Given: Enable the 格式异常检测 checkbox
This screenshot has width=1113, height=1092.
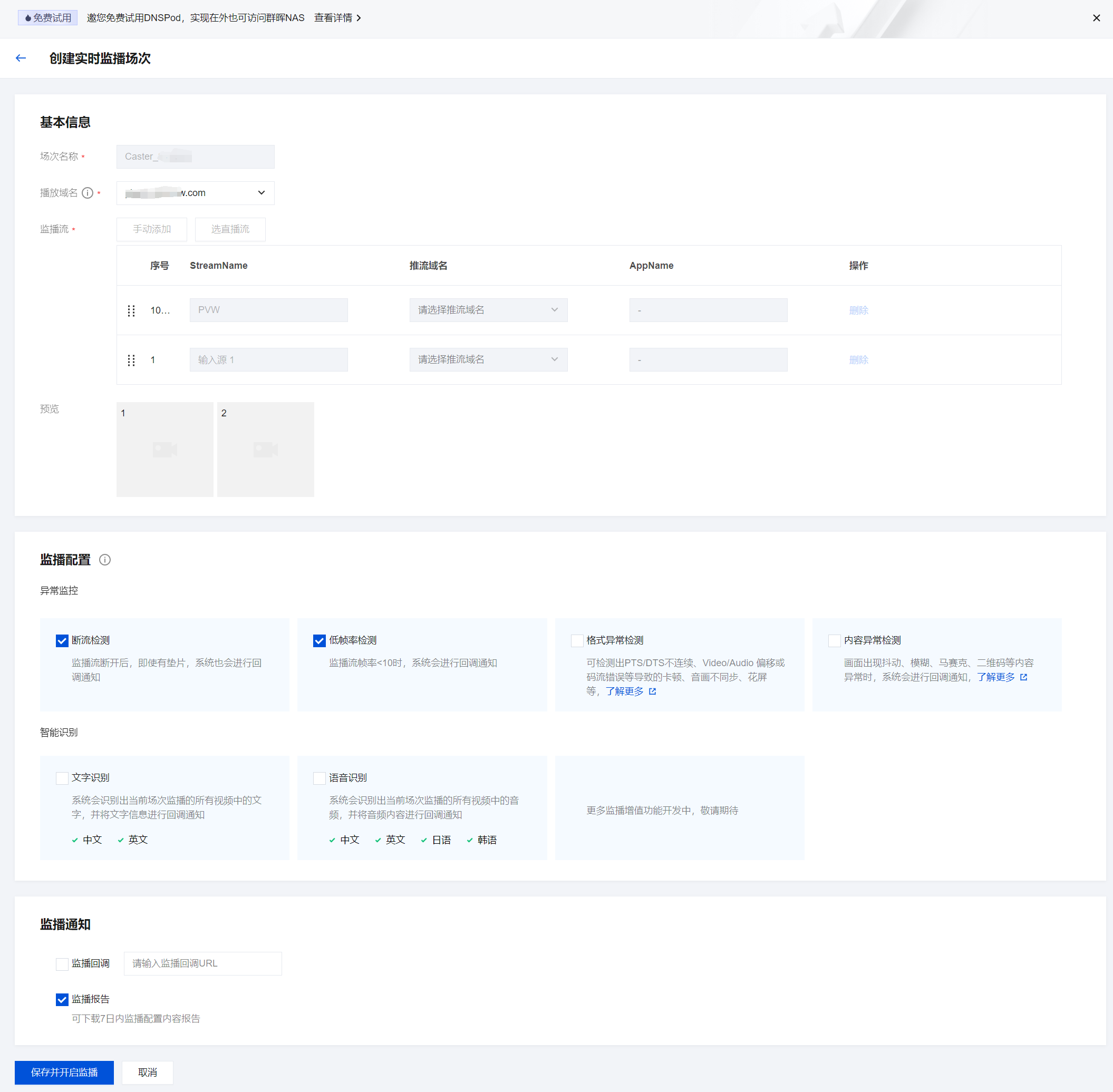Looking at the screenshot, I should coord(577,641).
